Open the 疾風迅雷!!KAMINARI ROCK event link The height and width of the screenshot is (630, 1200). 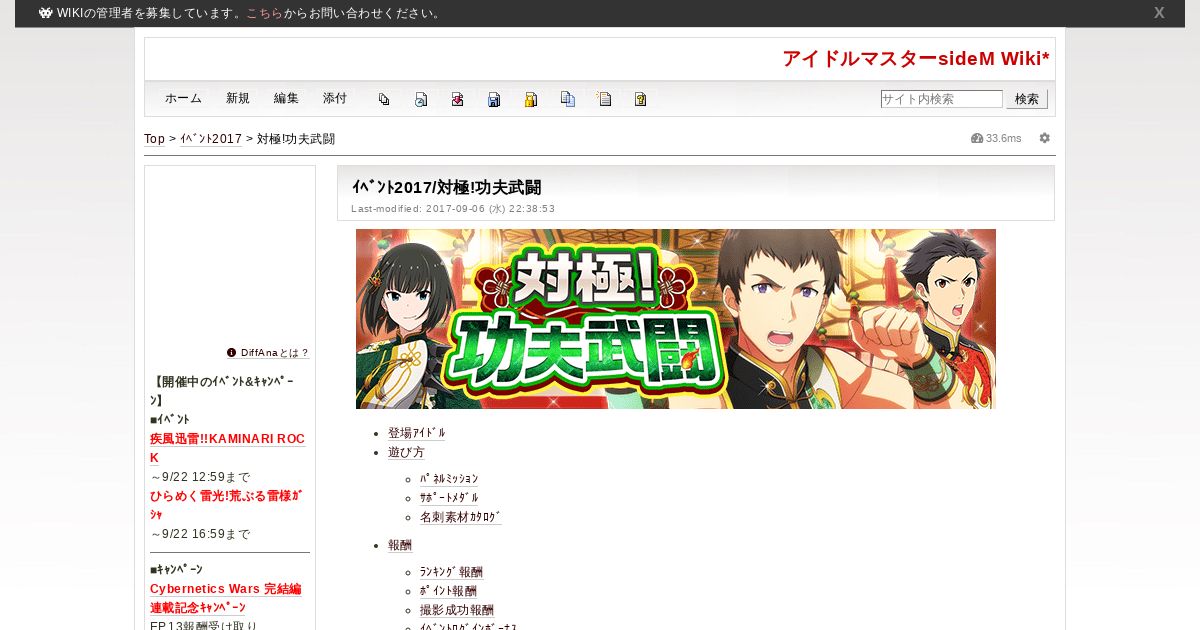click(227, 448)
